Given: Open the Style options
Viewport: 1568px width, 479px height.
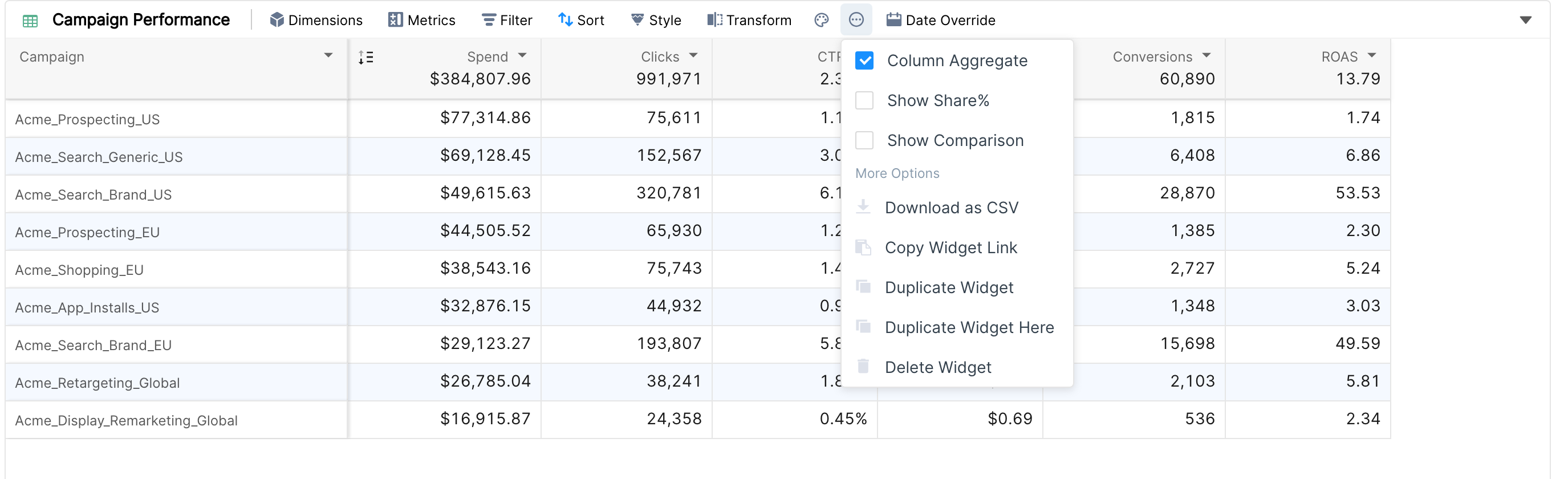Looking at the screenshot, I should tap(656, 20).
